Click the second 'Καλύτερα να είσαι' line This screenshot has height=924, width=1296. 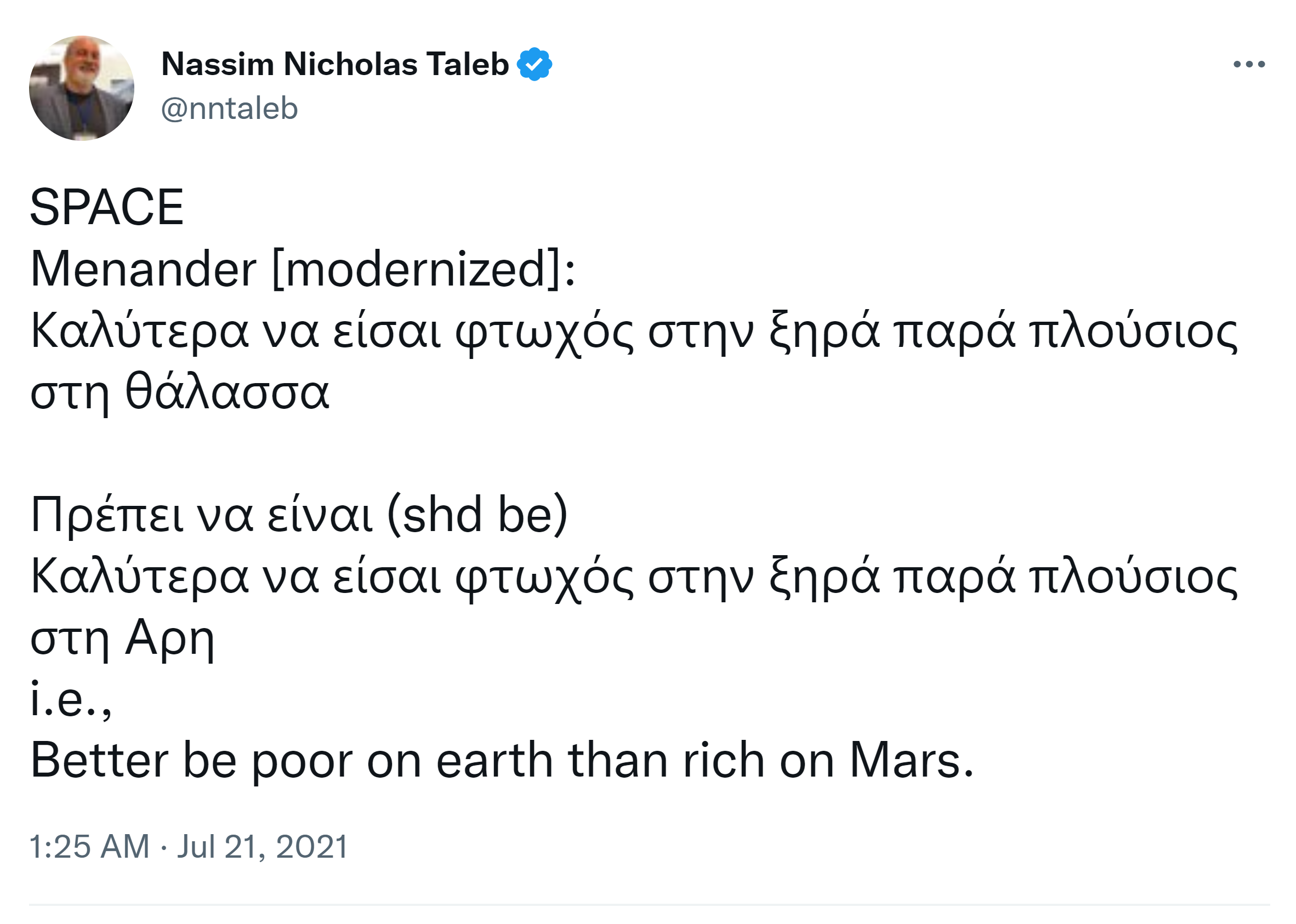634,577
